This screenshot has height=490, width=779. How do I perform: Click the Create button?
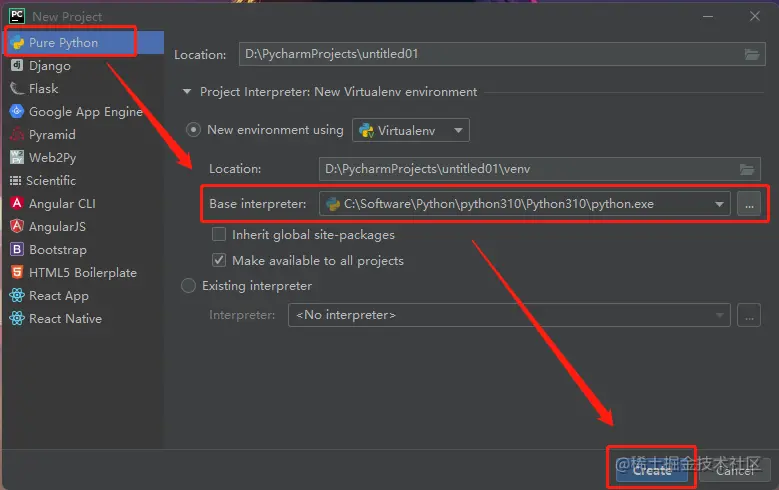[x=652, y=471]
